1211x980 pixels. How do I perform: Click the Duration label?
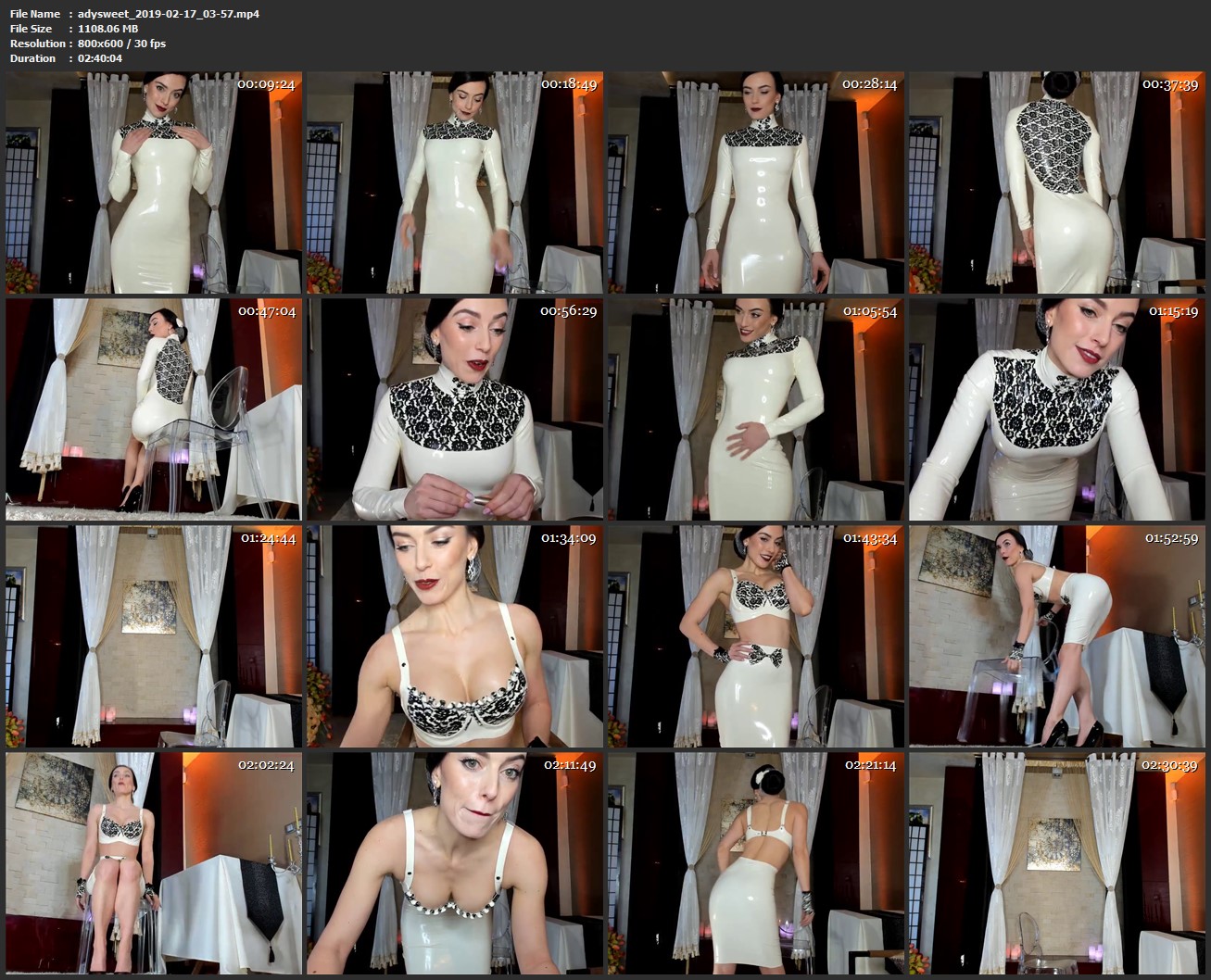tap(33, 58)
